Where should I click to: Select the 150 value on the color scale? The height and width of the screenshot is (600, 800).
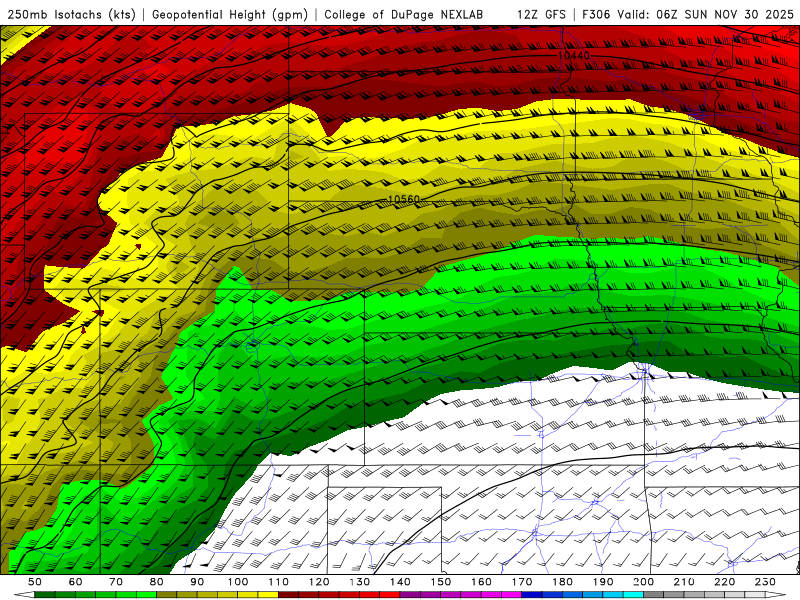click(441, 582)
